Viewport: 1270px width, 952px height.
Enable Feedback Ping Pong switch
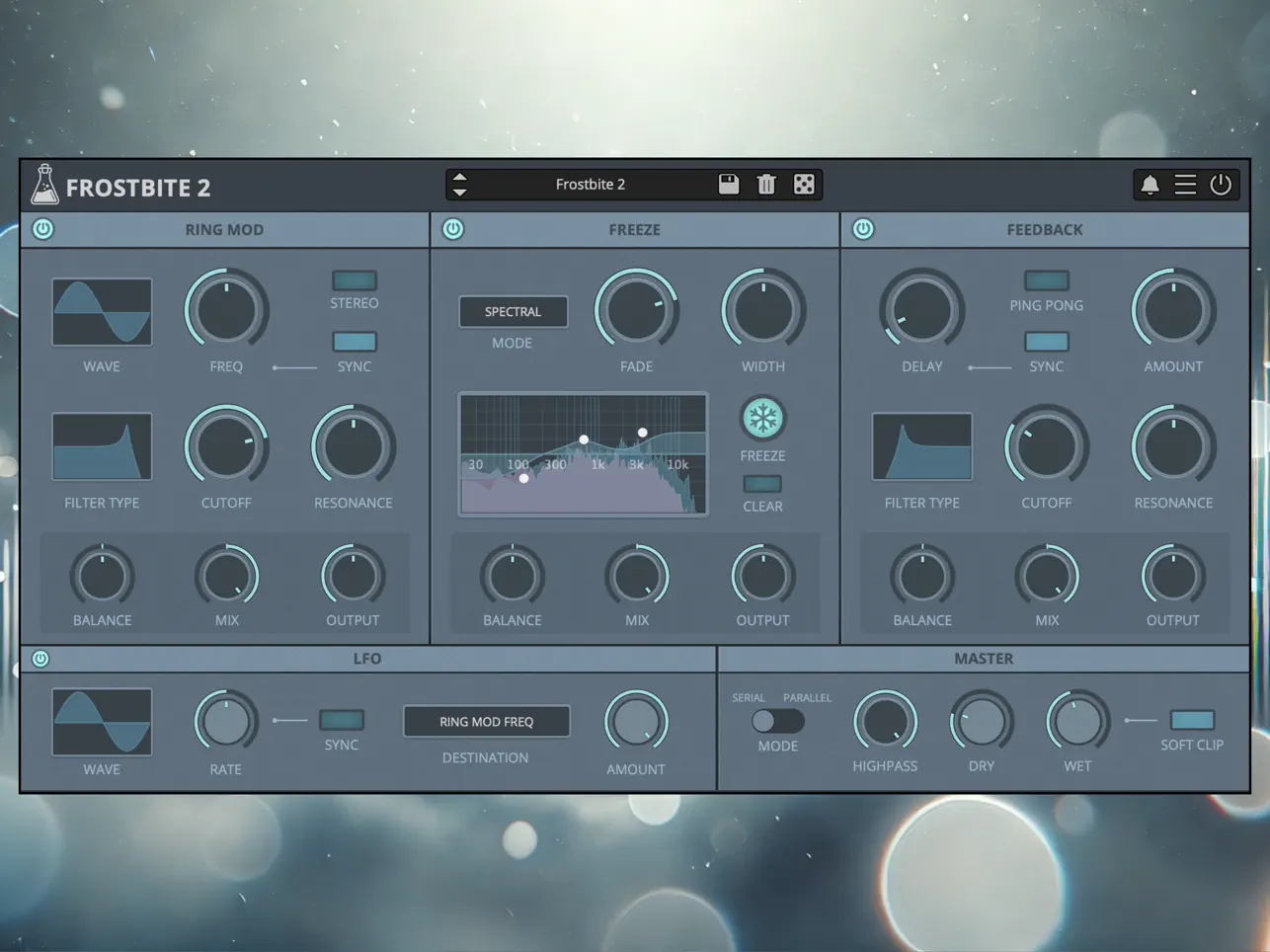click(x=1047, y=280)
